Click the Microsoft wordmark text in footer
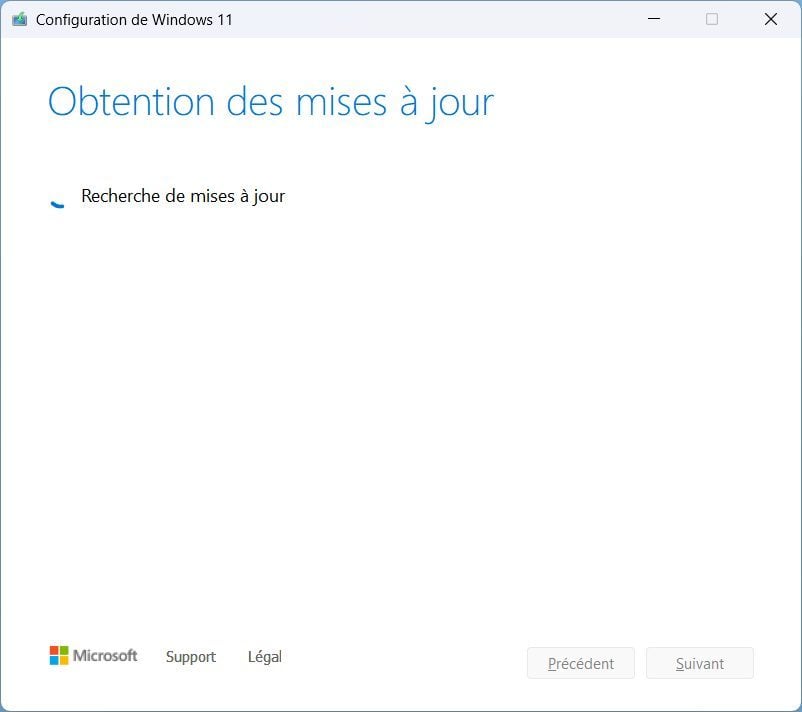 (x=105, y=656)
